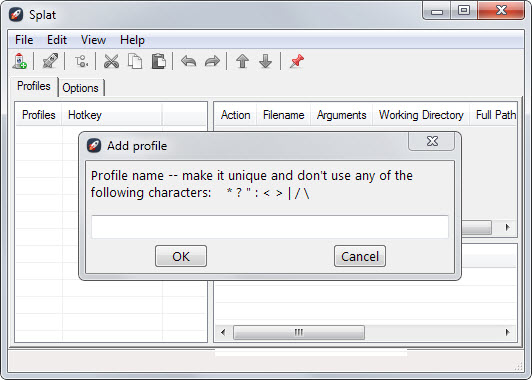Click the Splat rocket icon in title bar
The height and width of the screenshot is (380, 532).
[x=16, y=15]
